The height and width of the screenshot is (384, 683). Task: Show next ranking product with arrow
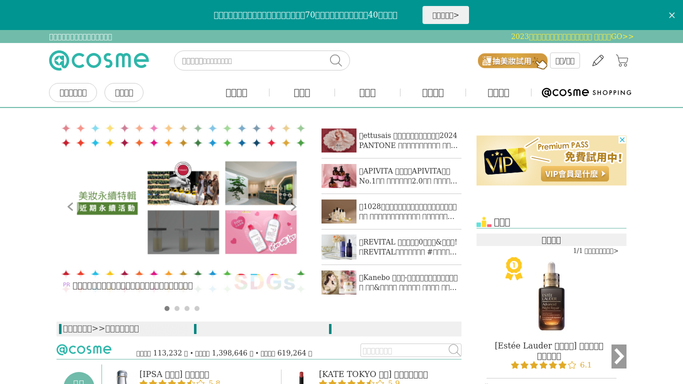point(619,357)
